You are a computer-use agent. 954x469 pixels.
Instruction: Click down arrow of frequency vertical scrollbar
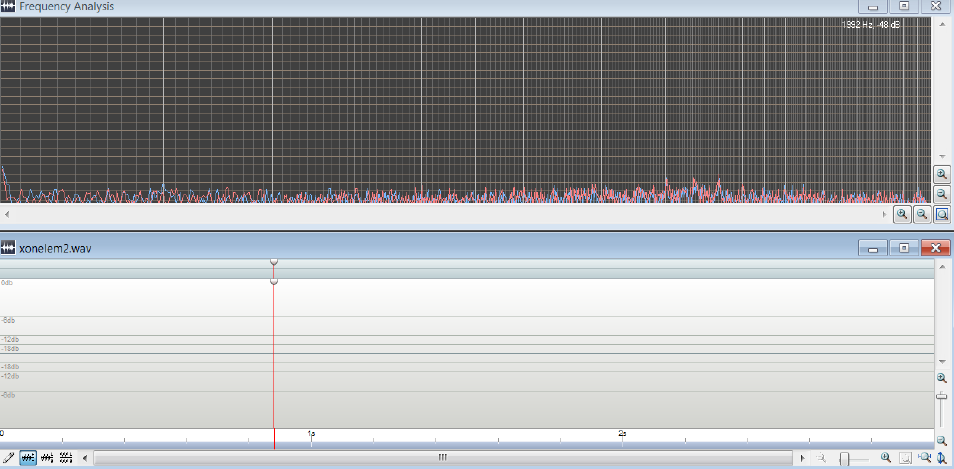[942, 157]
